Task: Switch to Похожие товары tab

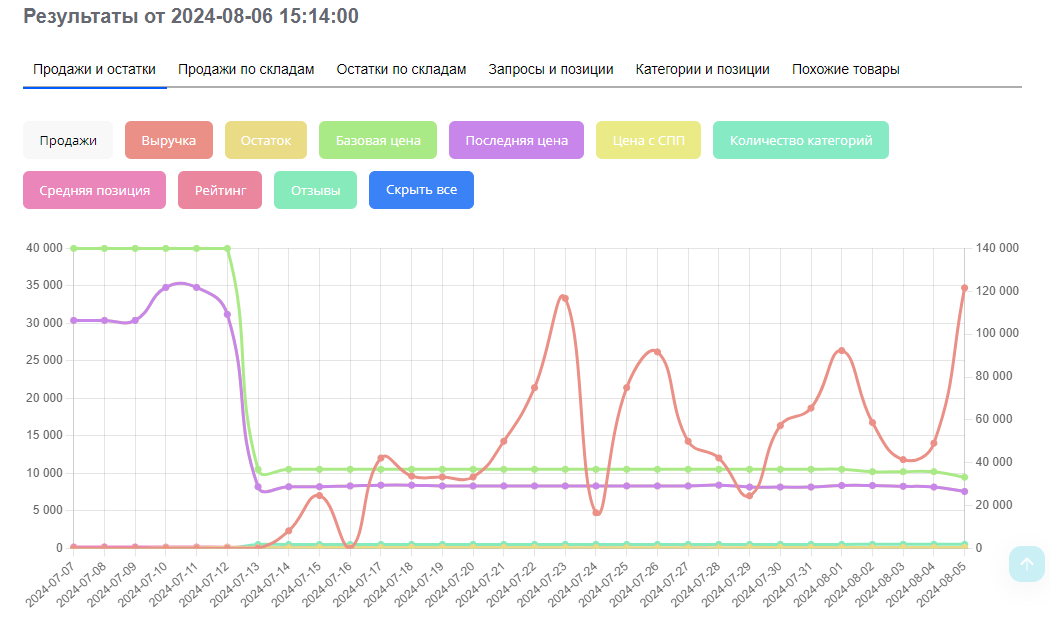Action: (x=846, y=70)
